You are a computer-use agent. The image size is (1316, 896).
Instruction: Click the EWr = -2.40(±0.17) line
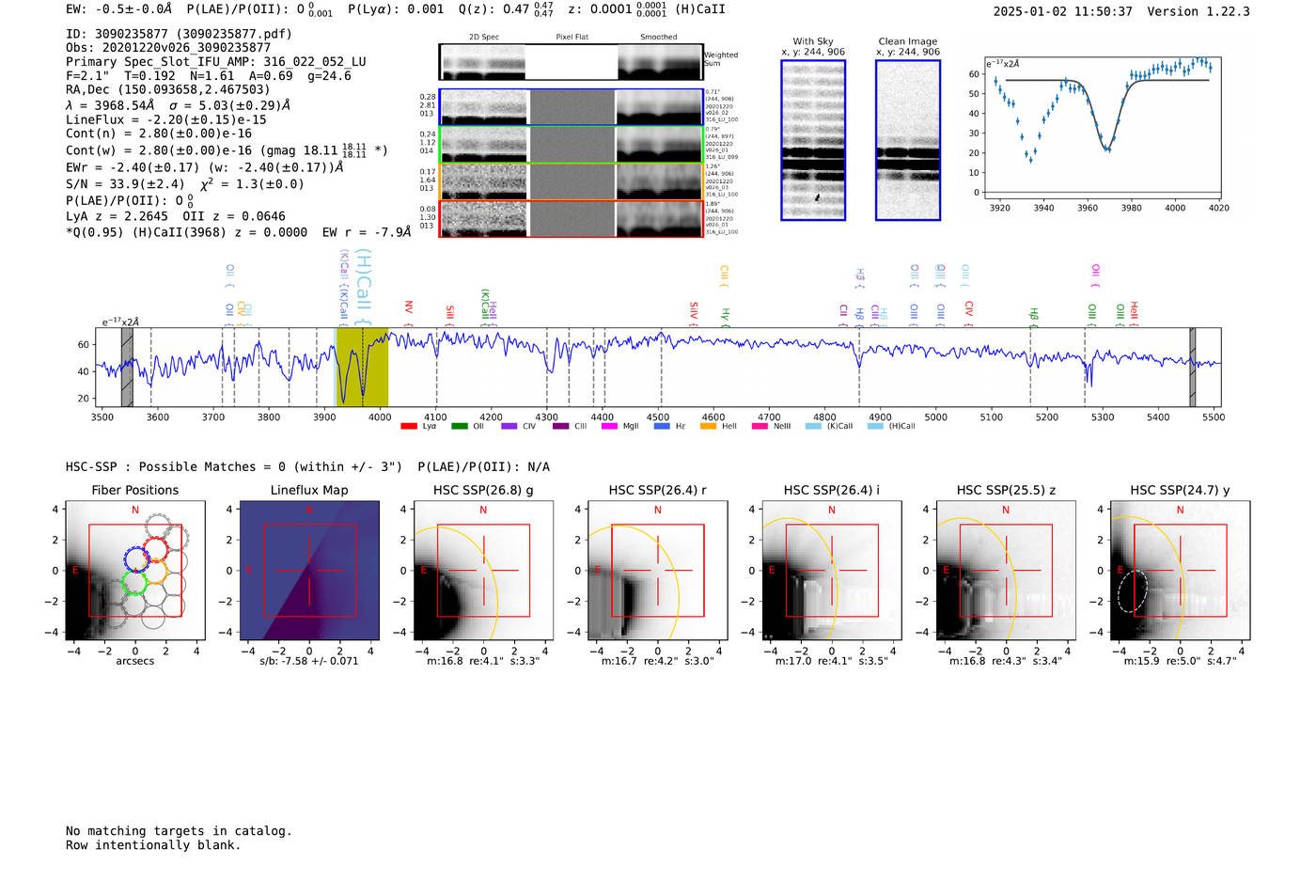pos(204,167)
